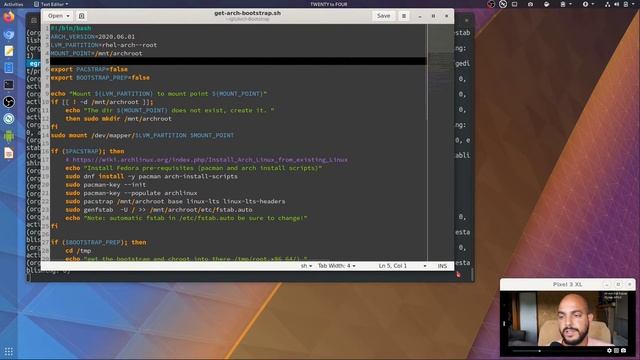Click the sudo pacstrap /mnt/archroot line
Viewport: 640px width, 360px height.
tap(175, 201)
